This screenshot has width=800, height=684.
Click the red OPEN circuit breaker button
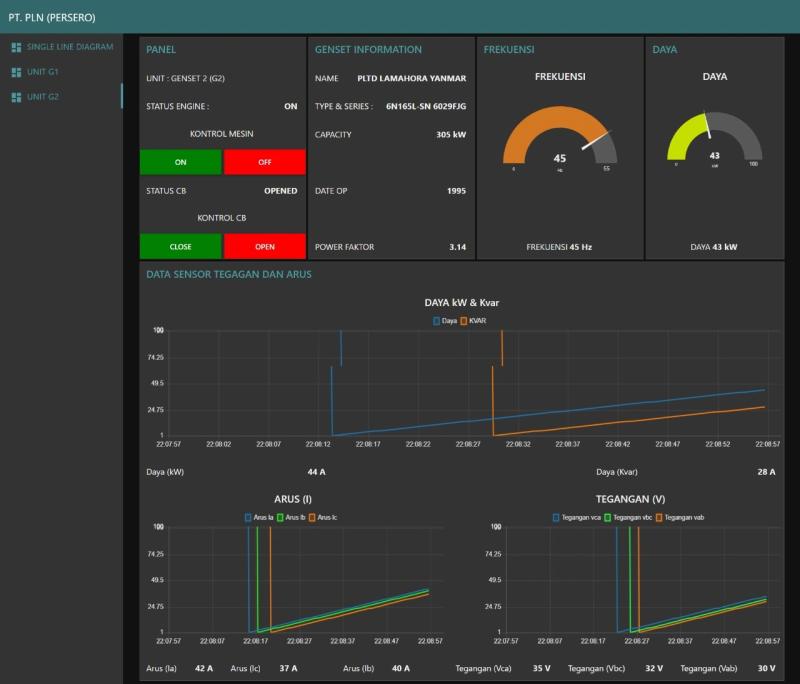click(x=264, y=246)
